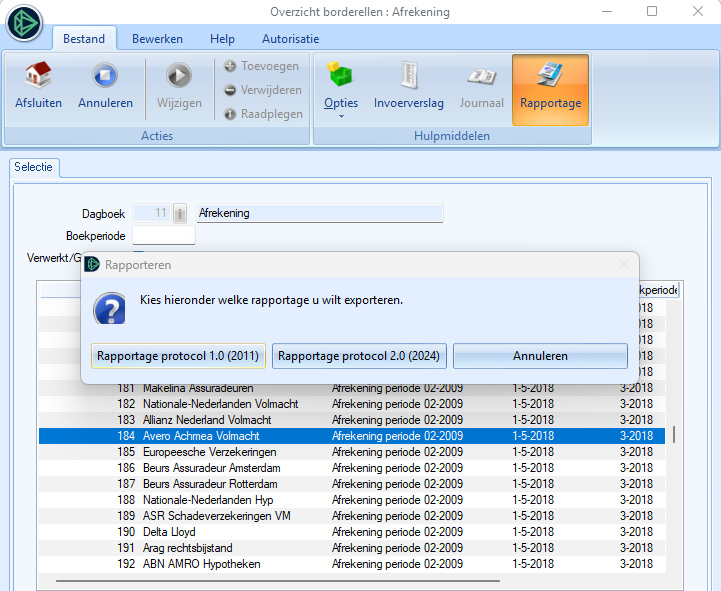Select row 182 Nationale-Nederlanden Volmacht
Image resolution: width=721 pixels, height=591 pixels.
(352, 404)
